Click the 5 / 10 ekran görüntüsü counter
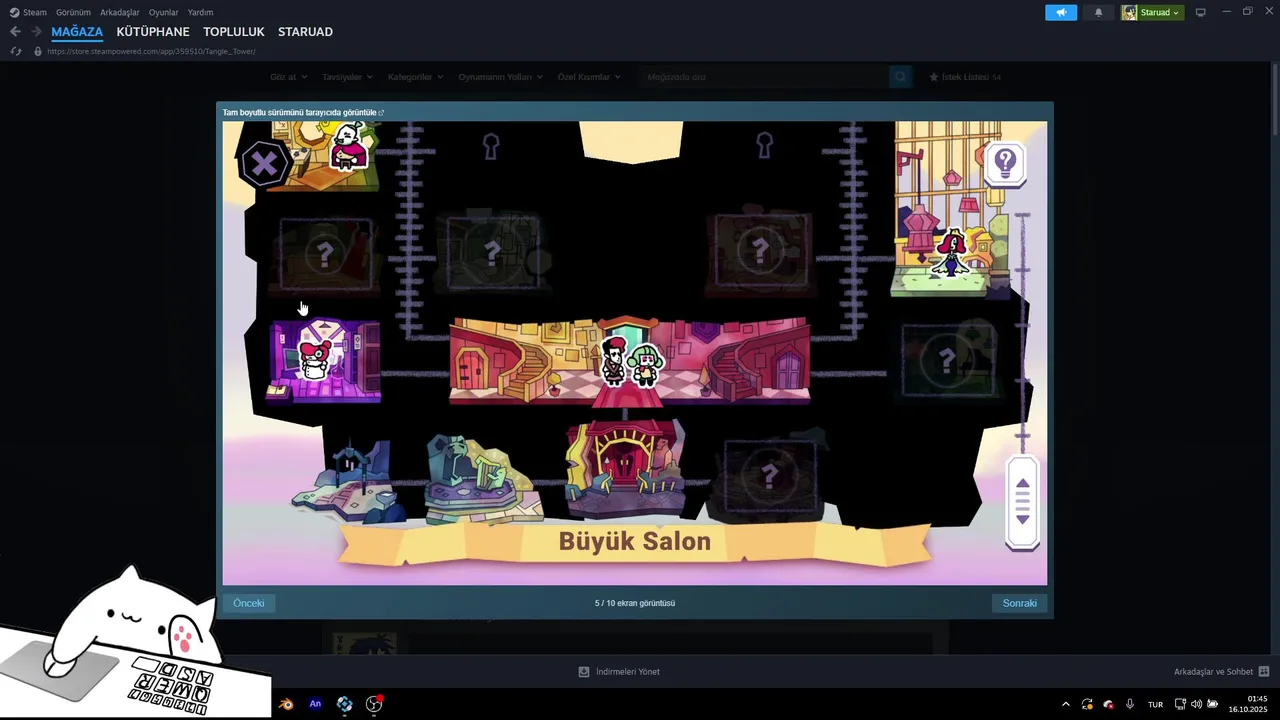 click(x=635, y=603)
